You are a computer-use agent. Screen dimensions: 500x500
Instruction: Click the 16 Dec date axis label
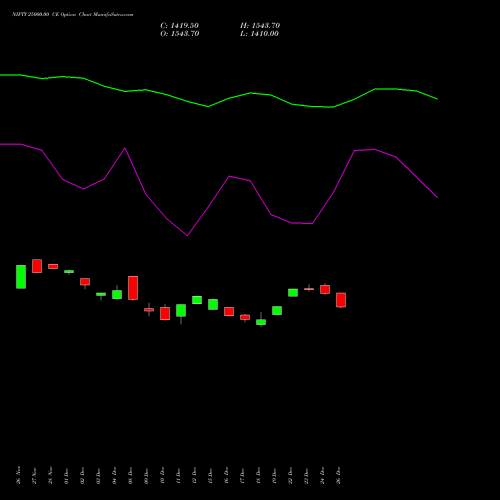(x=226, y=475)
